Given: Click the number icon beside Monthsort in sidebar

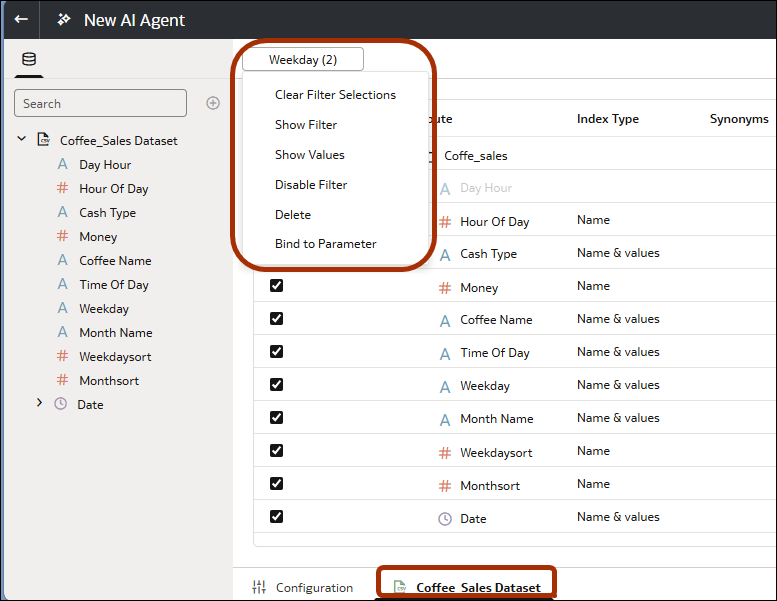Looking at the screenshot, I should coord(62,380).
